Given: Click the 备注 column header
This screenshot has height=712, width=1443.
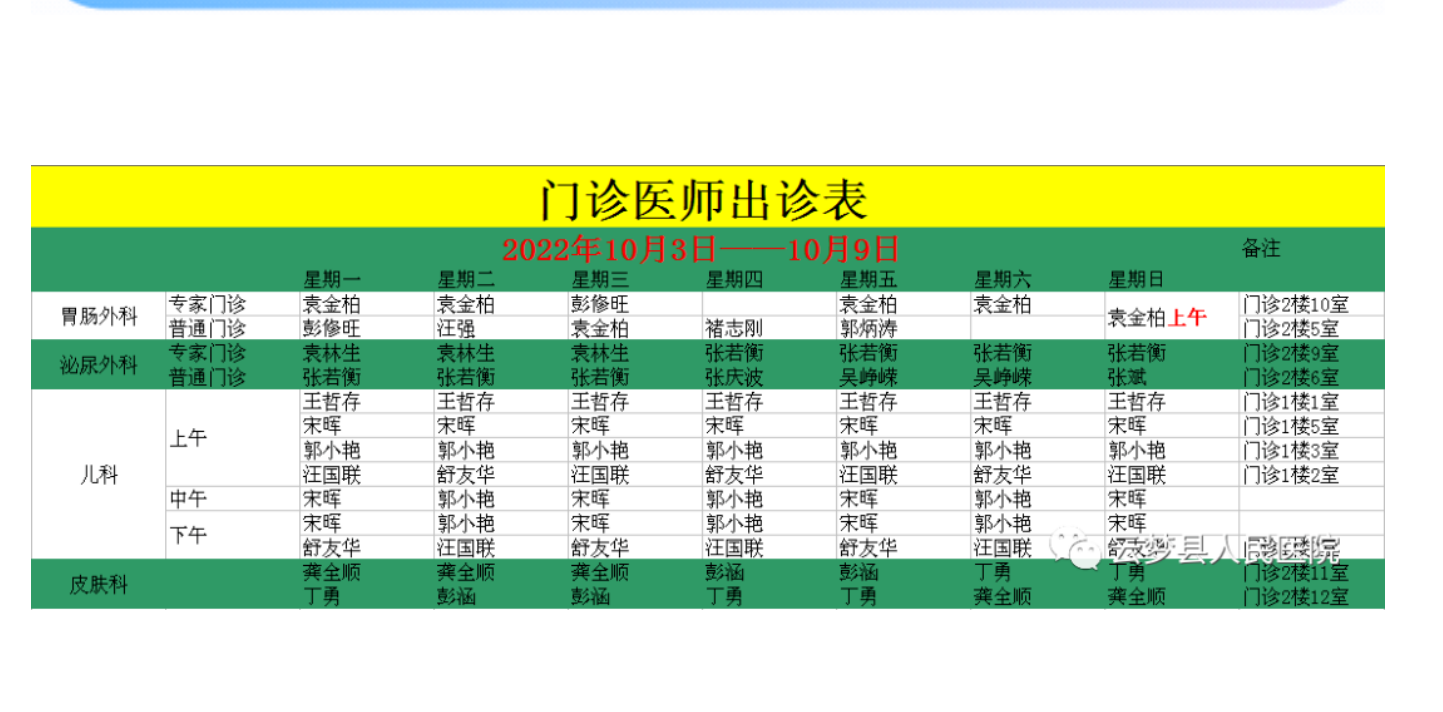Looking at the screenshot, I should pos(1261,249).
